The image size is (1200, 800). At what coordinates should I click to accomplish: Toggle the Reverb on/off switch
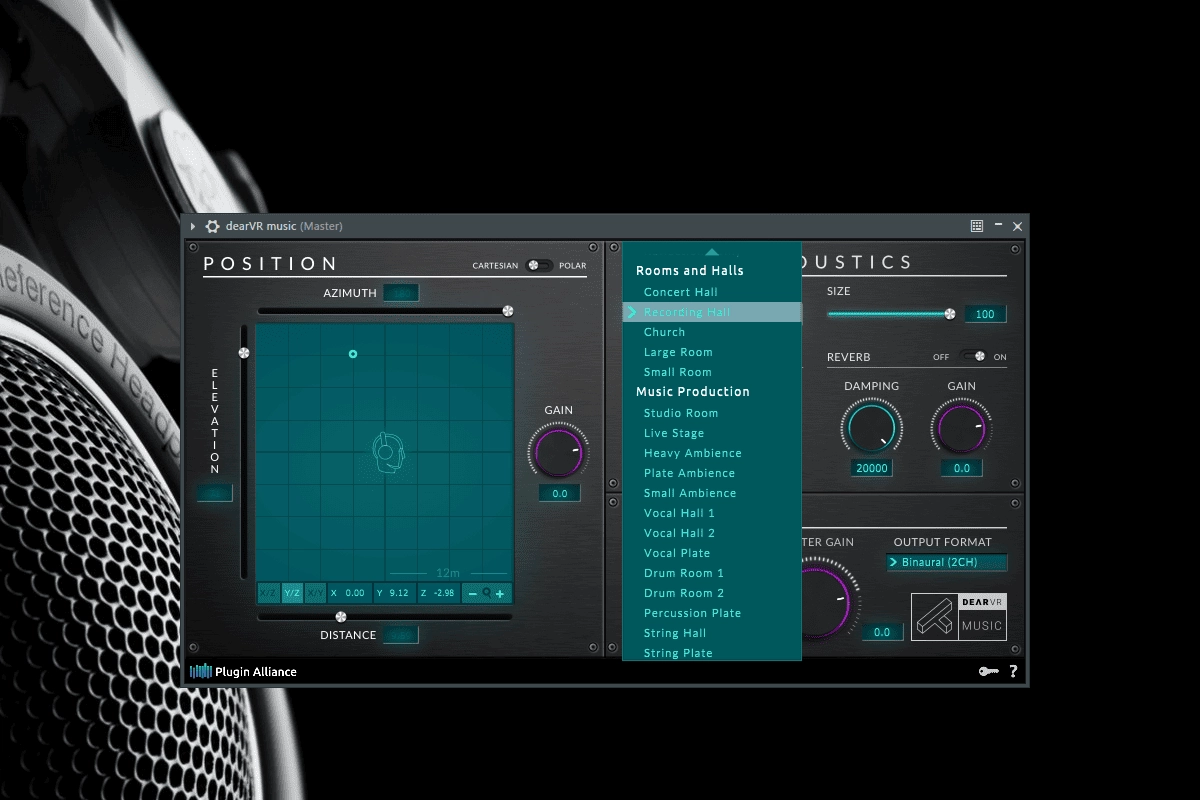click(x=972, y=356)
